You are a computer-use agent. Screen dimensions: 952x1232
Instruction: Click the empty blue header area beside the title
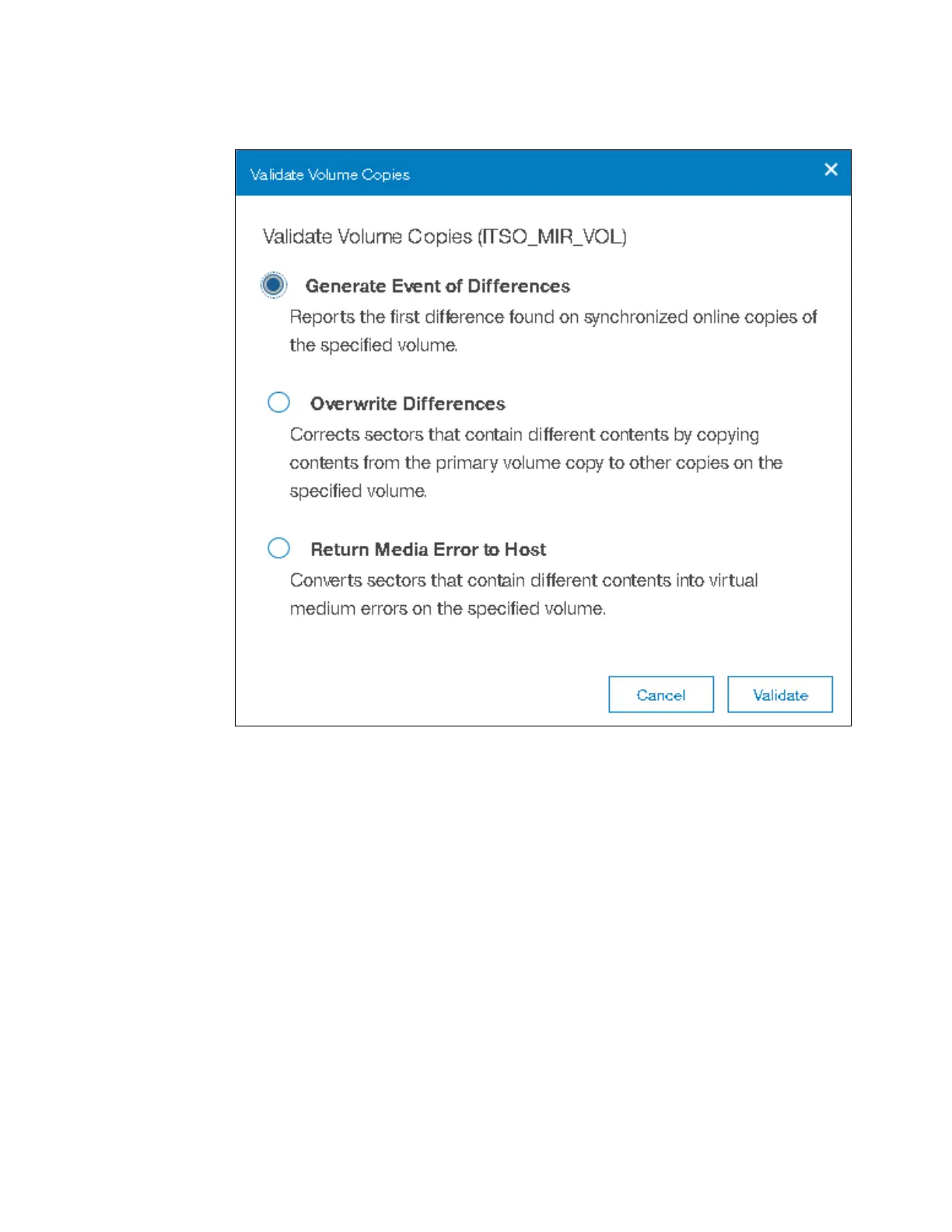click(614, 173)
